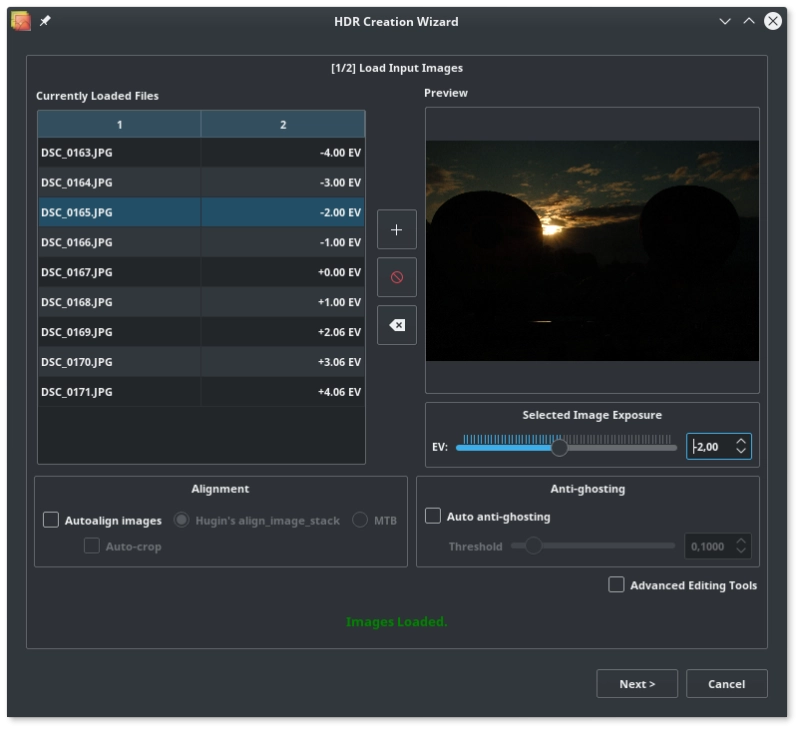Maximize window with the up chevron
Viewport: 800px width, 730px height.
[748, 21]
